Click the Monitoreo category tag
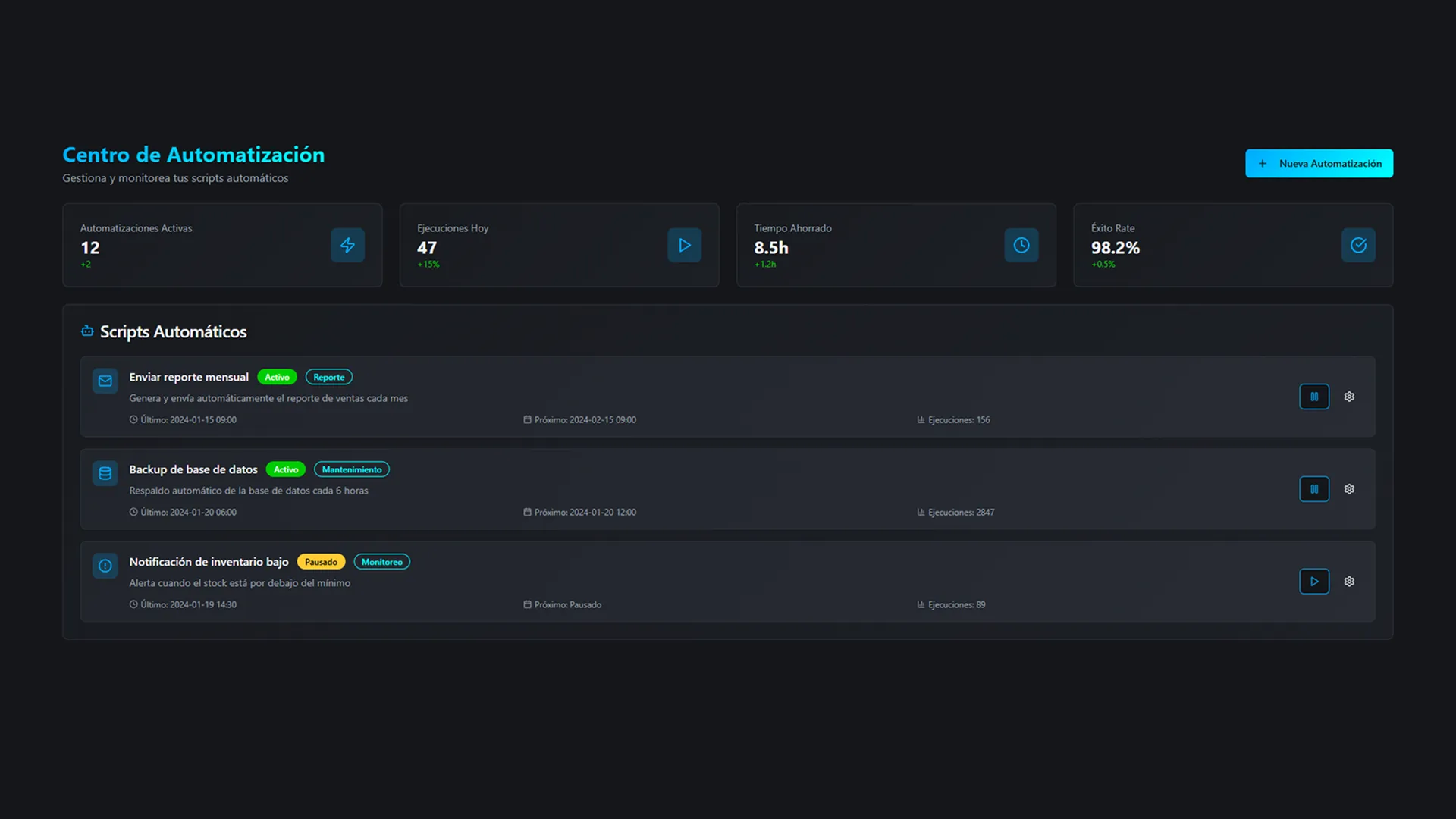1456x819 pixels. tap(381, 562)
